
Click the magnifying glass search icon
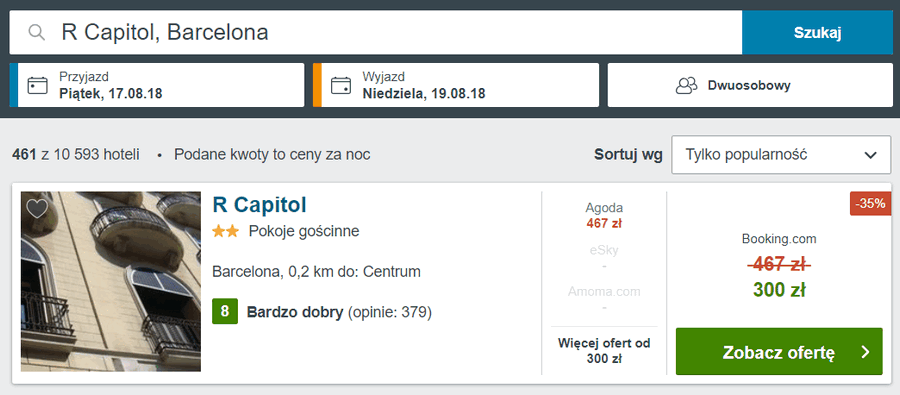(37, 33)
